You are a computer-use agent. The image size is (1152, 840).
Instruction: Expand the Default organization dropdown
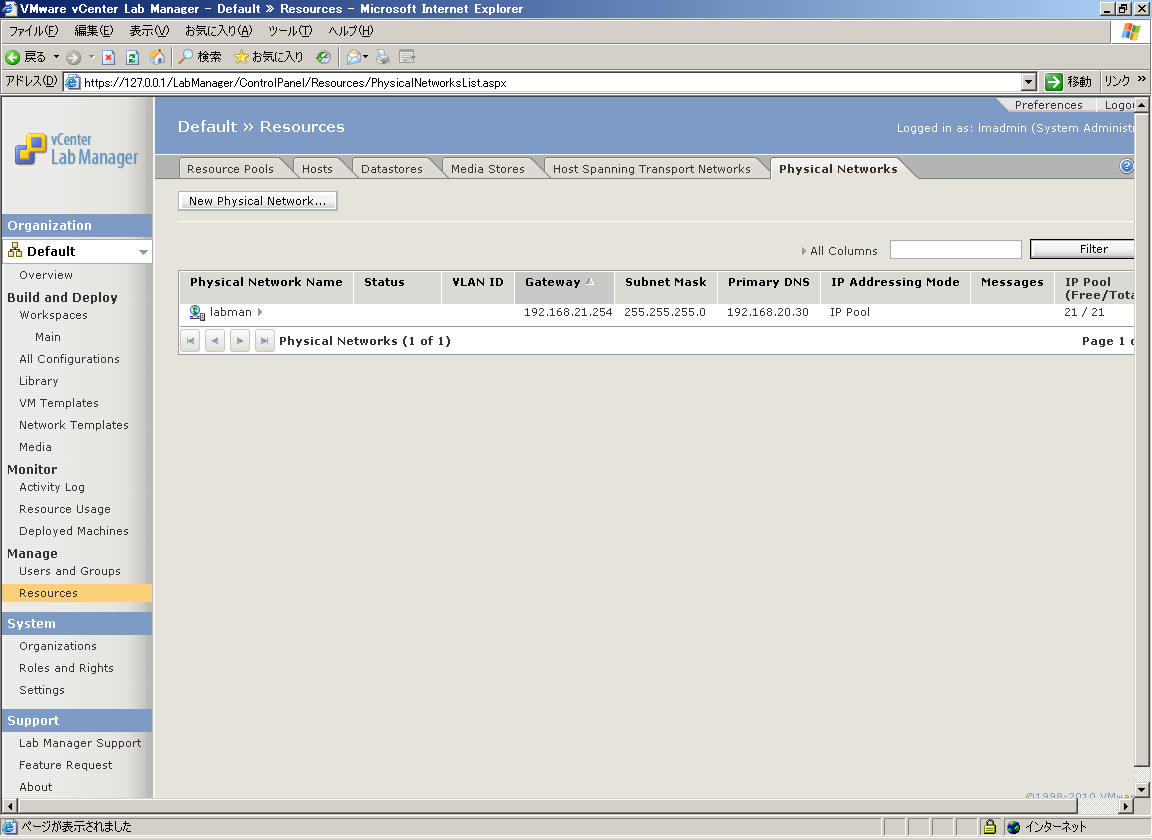pos(143,252)
